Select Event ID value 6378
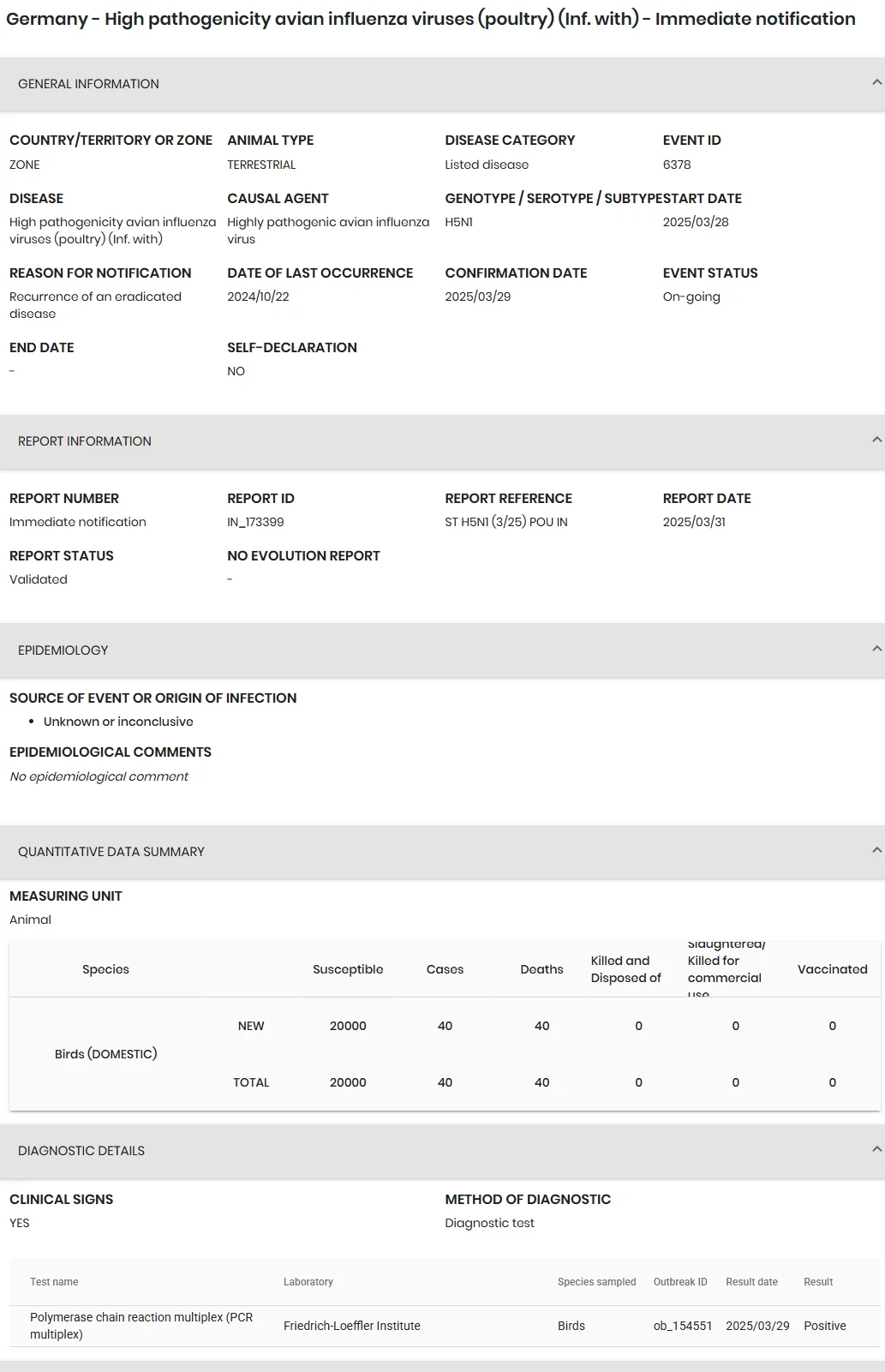This screenshot has height=1372, width=885. coord(677,165)
